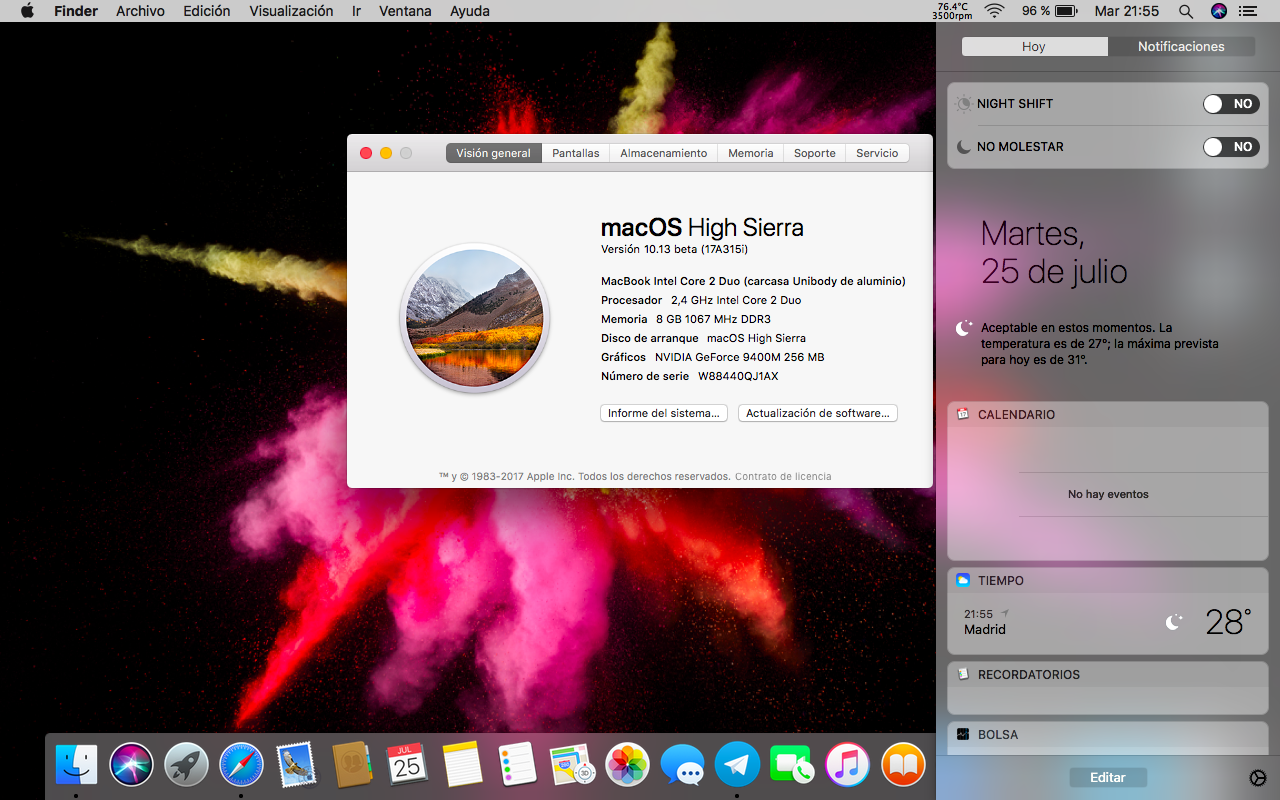
Task: Open Reminders list icon in Dock
Action: coord(517,765)
